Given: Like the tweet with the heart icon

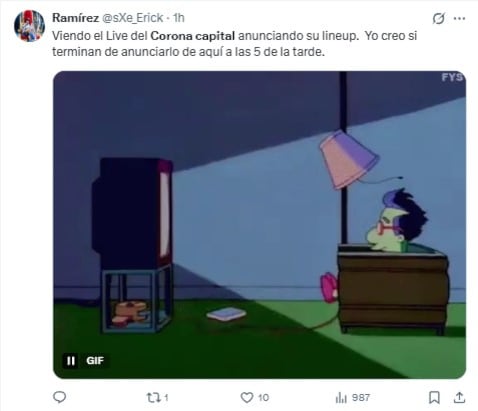Looking at the screenshot, I should pyautogui.click(x=247, y=397).
